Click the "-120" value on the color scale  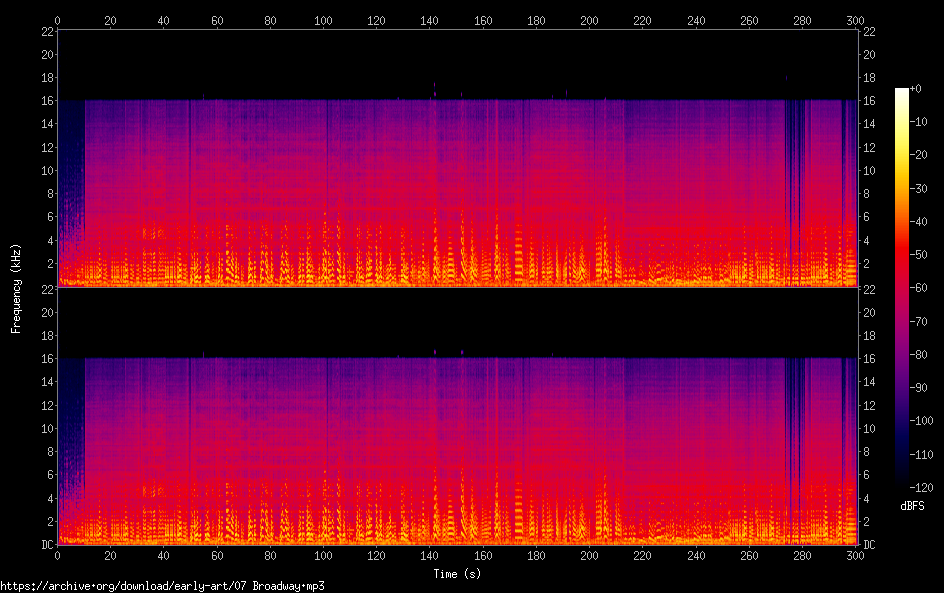(x=921, y=488)
